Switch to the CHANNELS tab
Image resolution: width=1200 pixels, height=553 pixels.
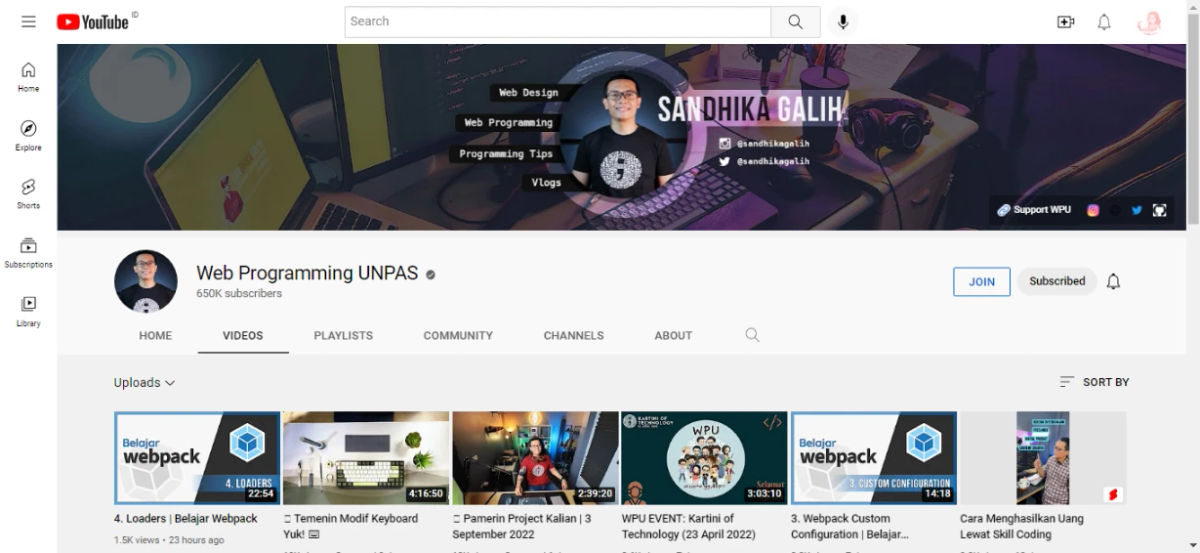coord(574,336)
